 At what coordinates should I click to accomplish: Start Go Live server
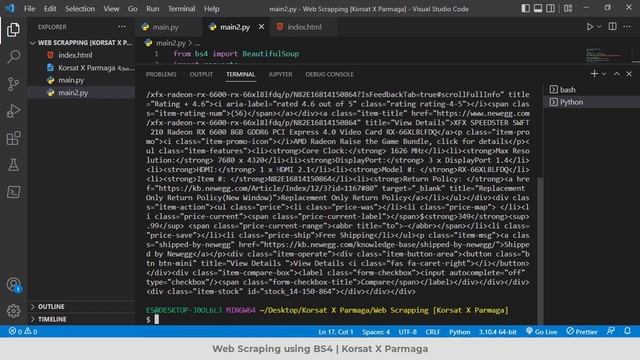pos(542,332)
